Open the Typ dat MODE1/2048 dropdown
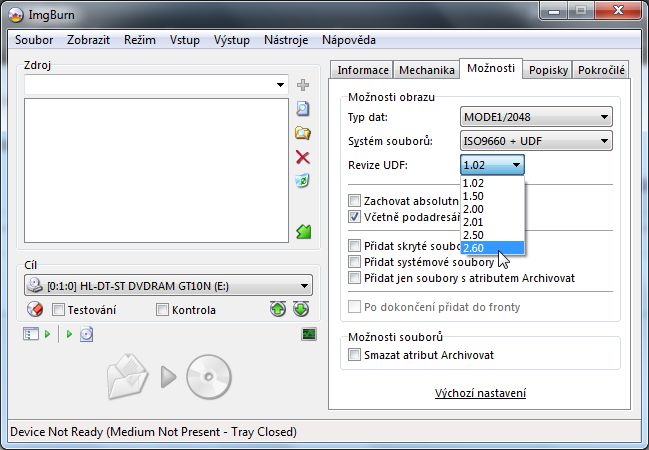649x450 pixels. click(536, 117)
